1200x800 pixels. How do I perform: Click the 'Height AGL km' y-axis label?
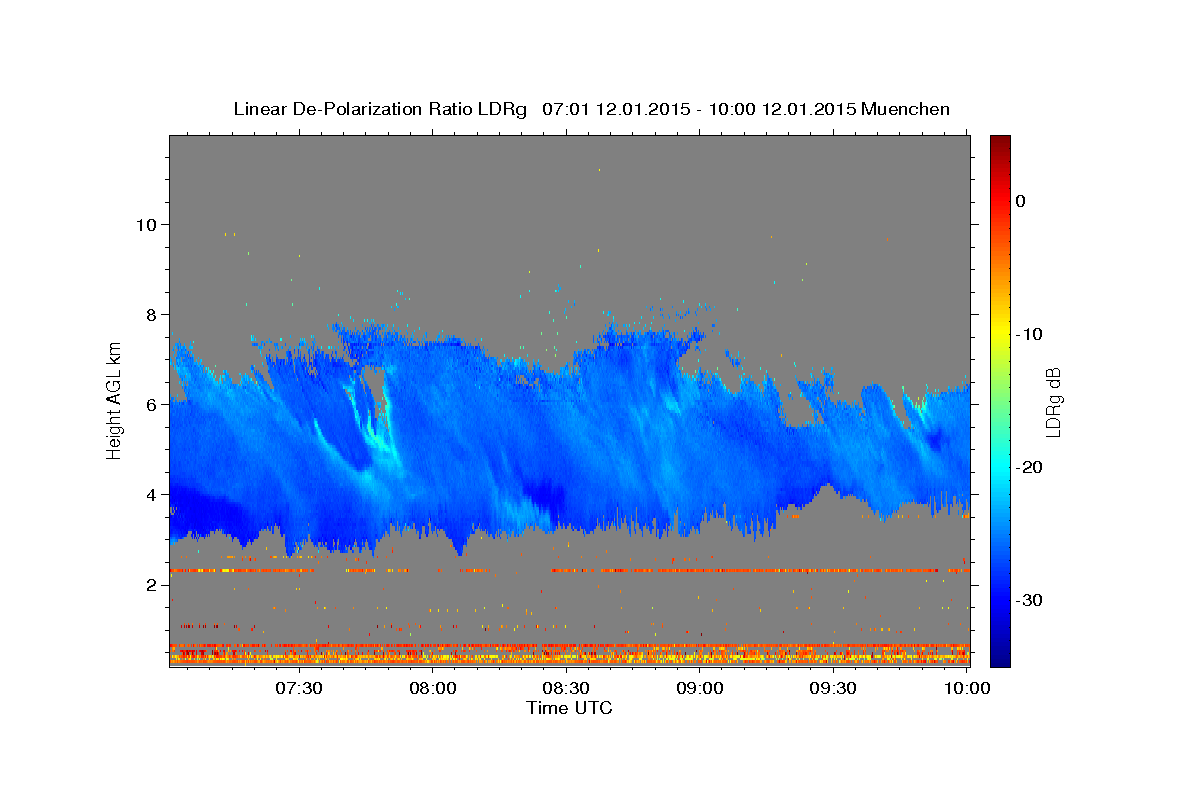pos(114,400)
